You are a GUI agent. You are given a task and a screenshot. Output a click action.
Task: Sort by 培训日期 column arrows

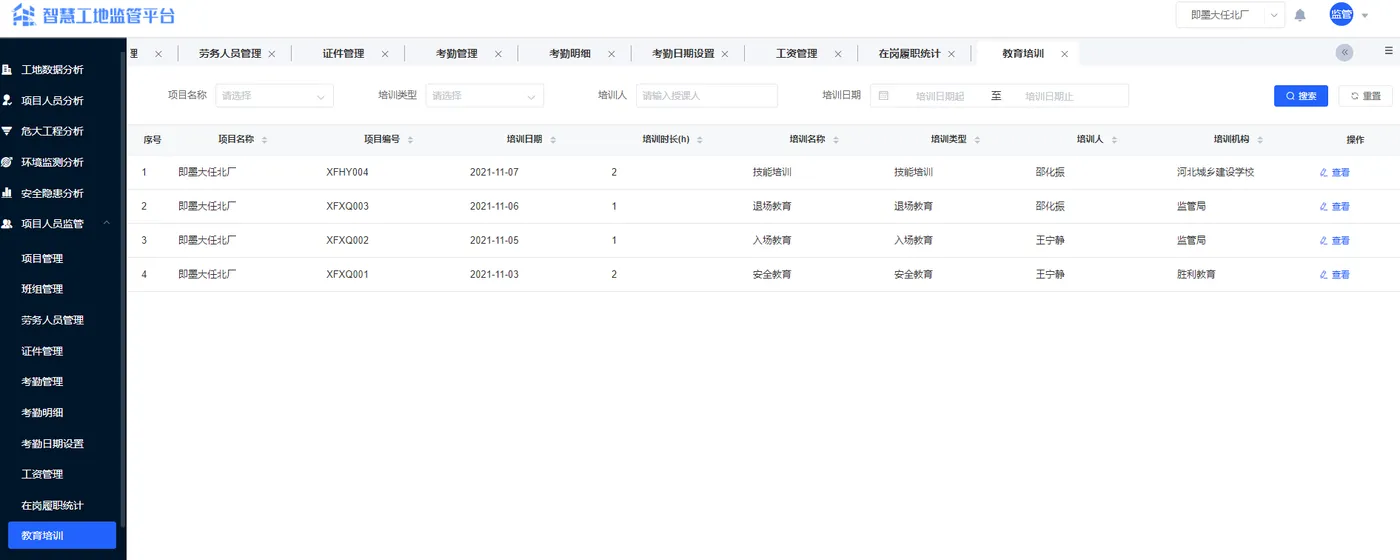click(x=553, y=140)
